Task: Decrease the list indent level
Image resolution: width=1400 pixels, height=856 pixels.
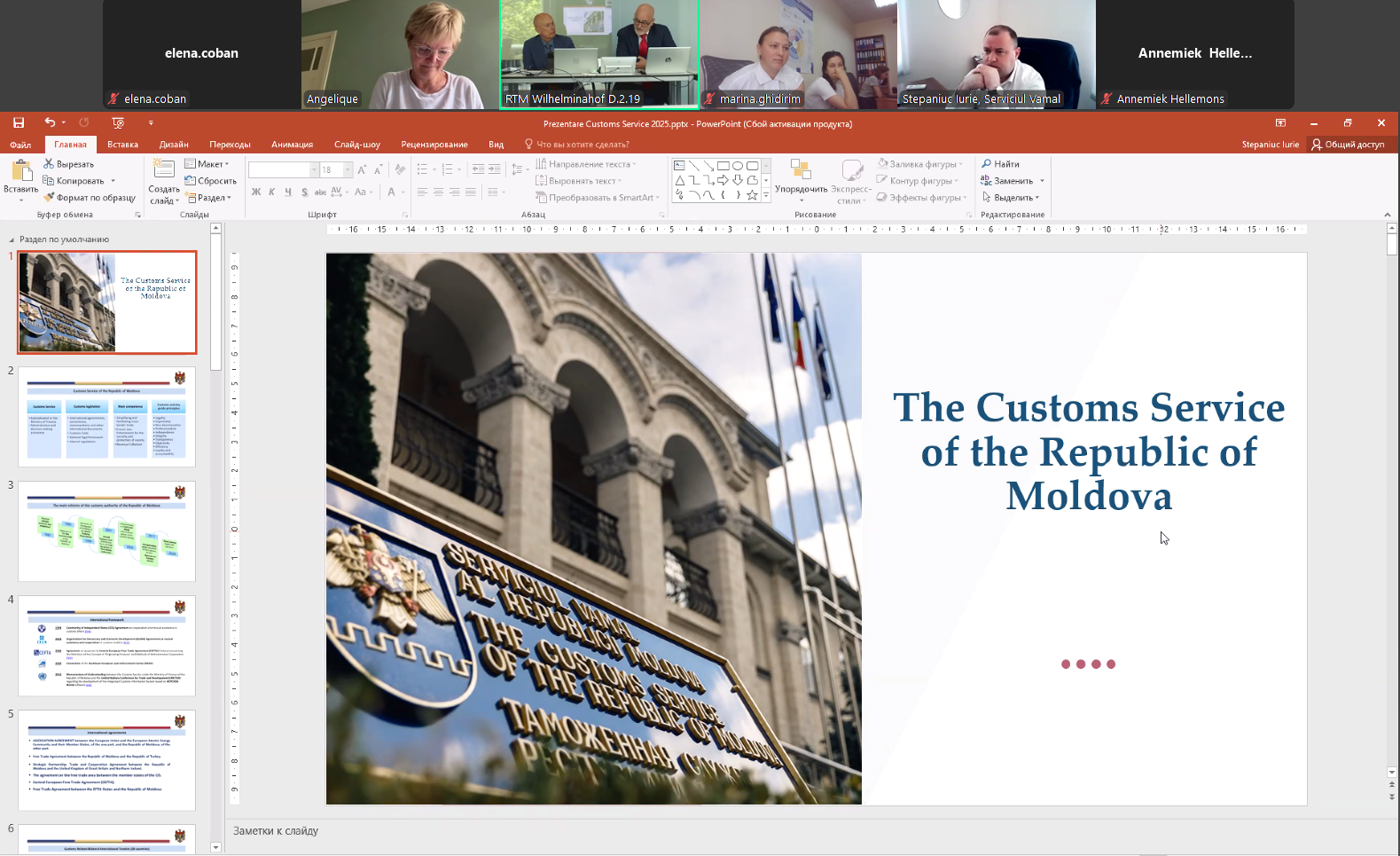Action: [478, 169]
